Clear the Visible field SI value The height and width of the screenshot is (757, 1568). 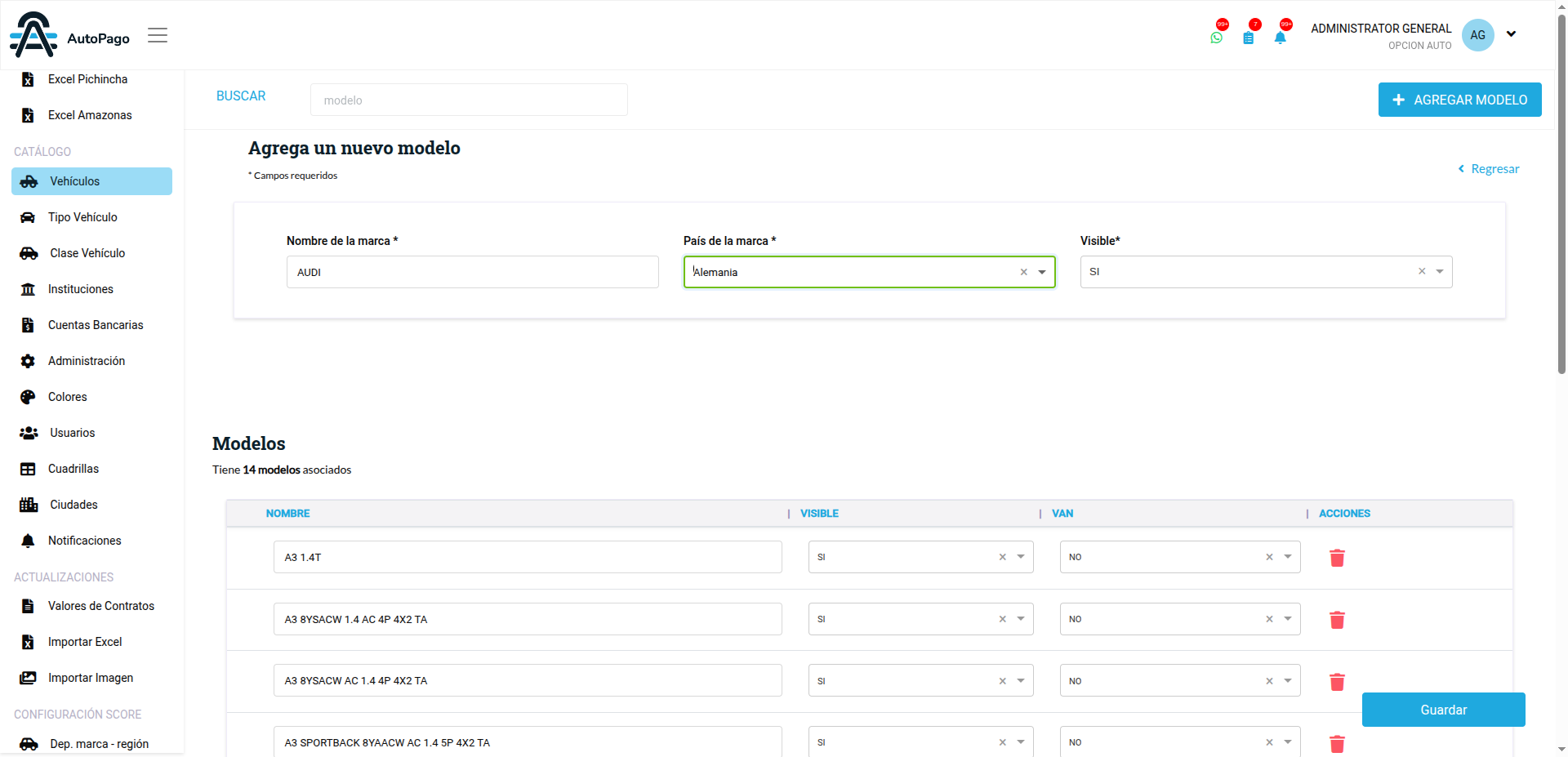pos(1422,271)
